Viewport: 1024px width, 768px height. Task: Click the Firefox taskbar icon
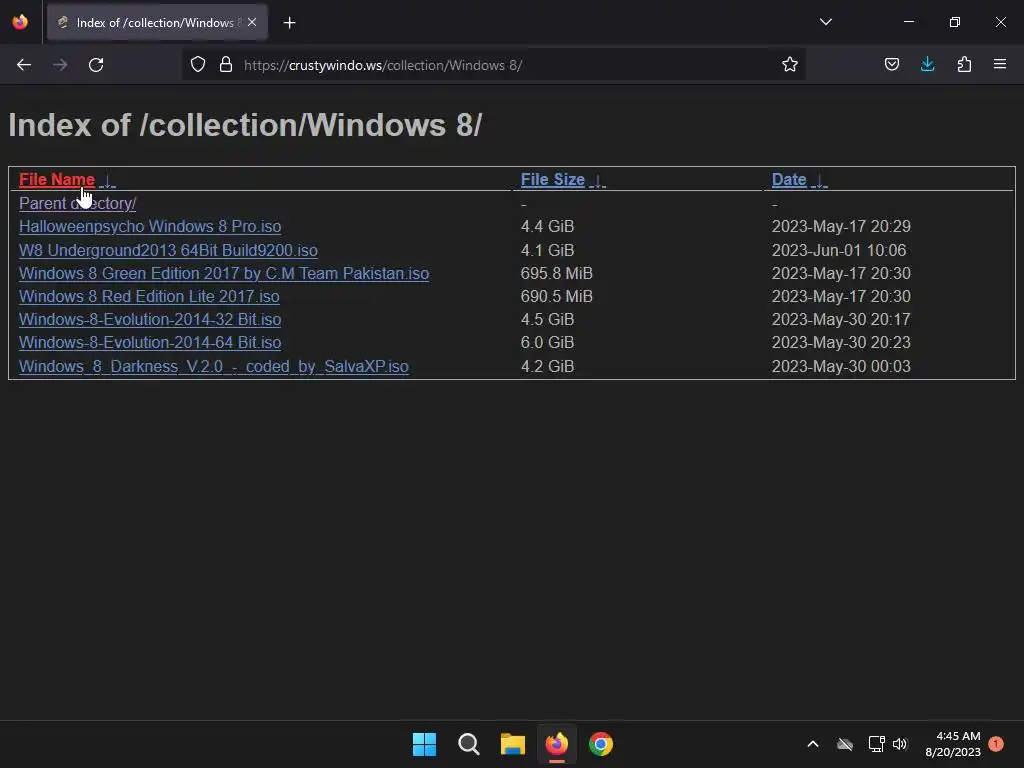[556, 744]
